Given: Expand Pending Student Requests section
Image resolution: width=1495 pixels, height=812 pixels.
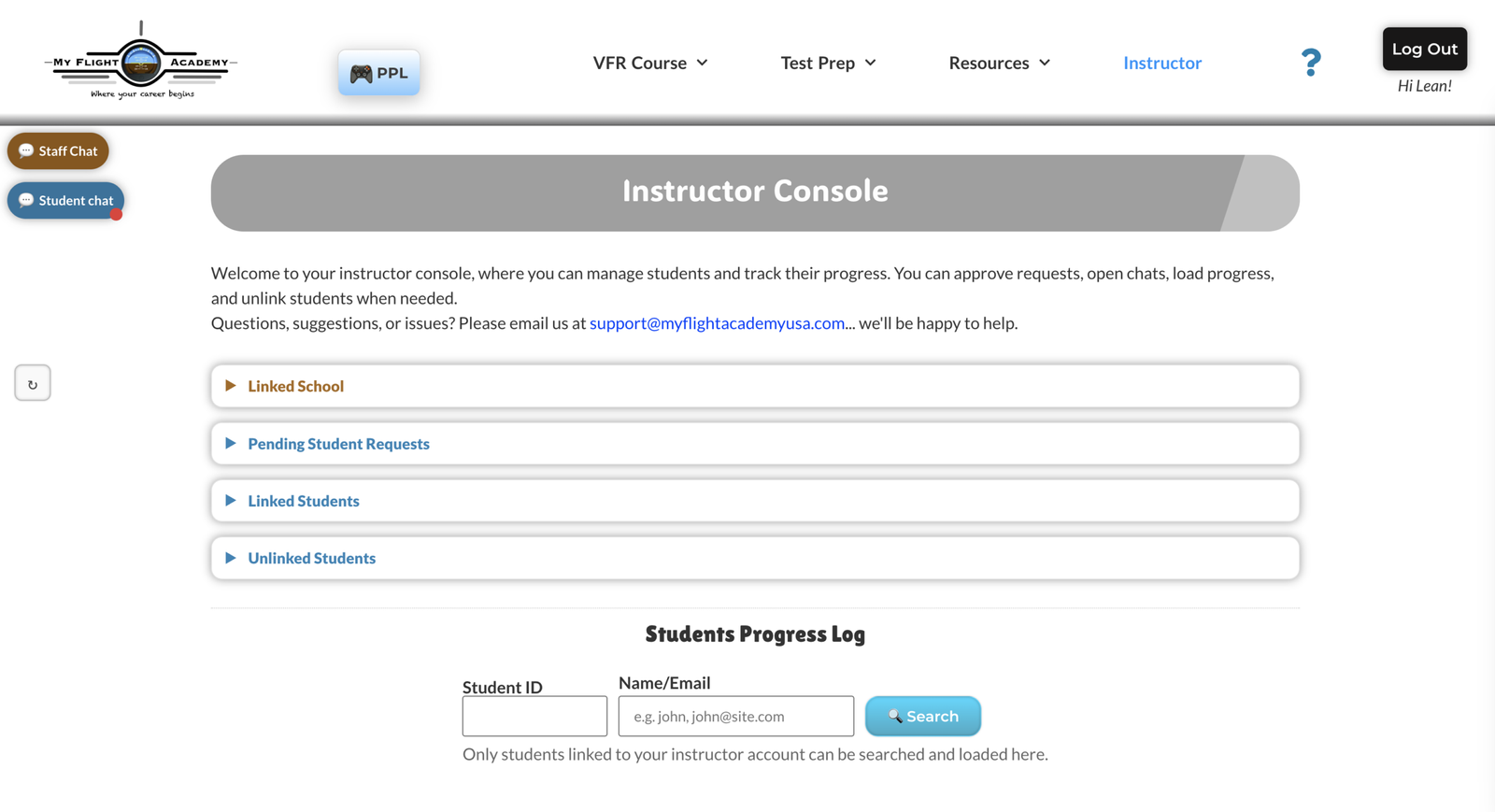Looking at the screenshot, I should pos(338,444).
